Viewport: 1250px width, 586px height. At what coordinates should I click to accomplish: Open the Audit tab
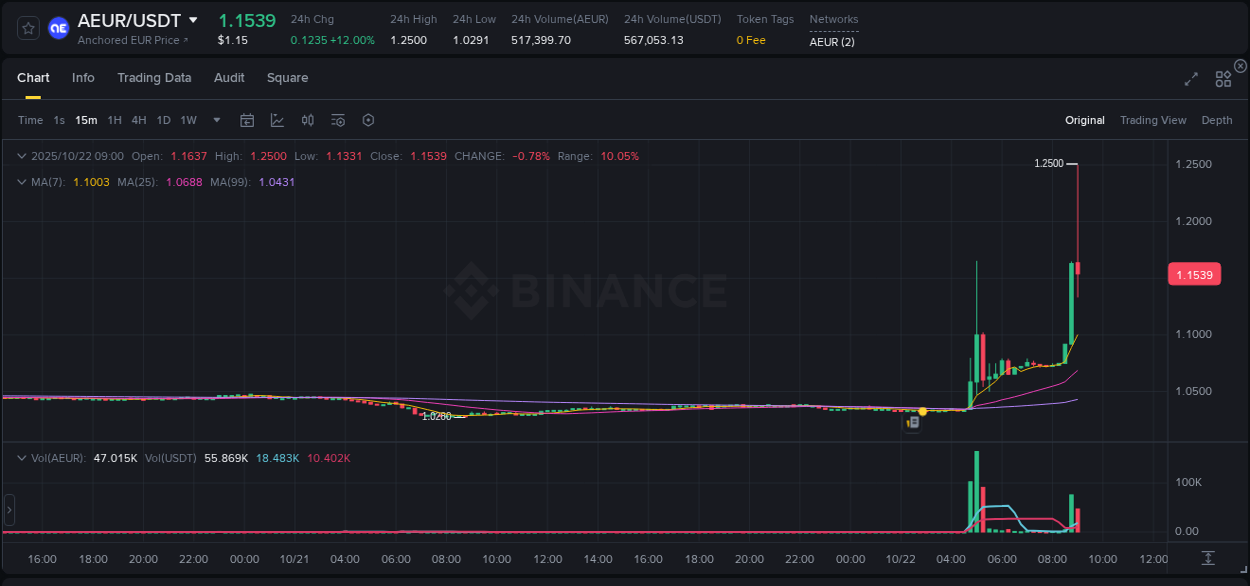click(229, 77)
